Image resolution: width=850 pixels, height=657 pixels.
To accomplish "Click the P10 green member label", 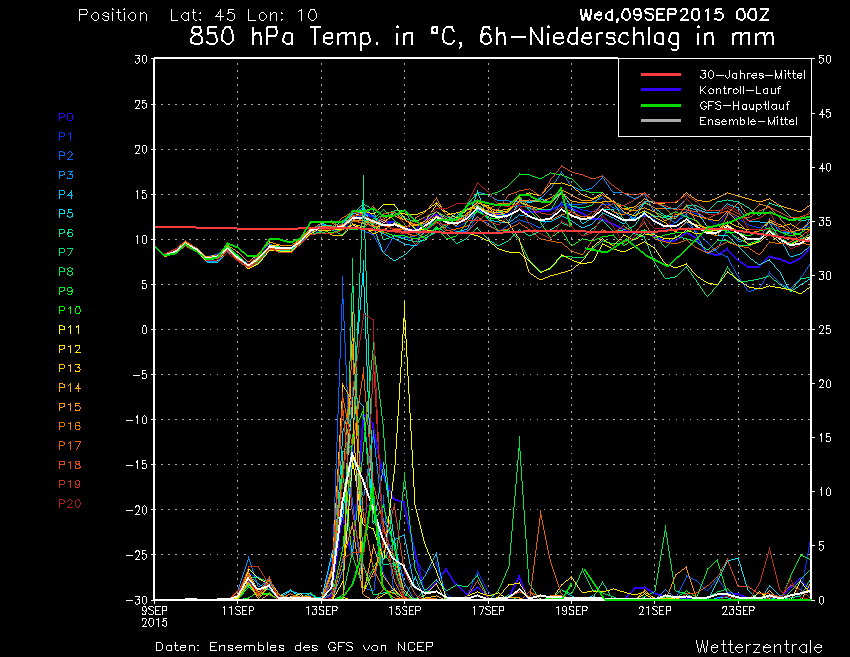I will [69, 310].
